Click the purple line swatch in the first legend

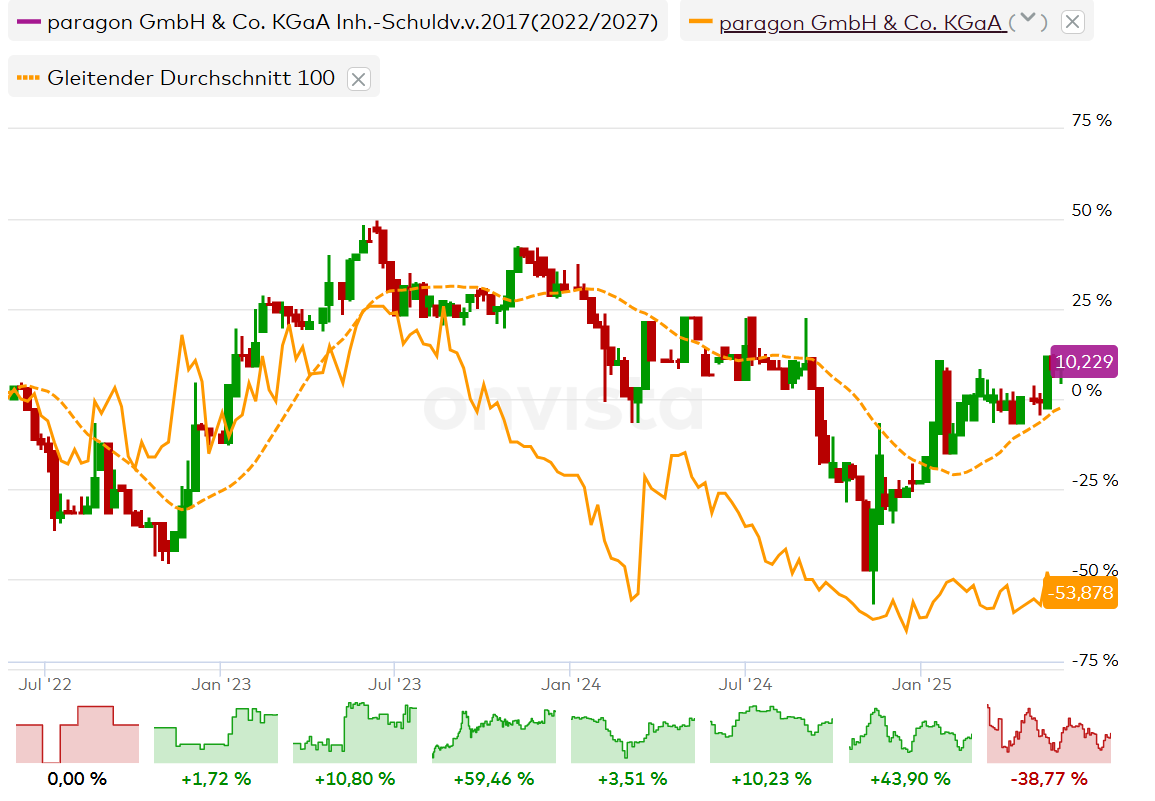(x=29, y=22)
